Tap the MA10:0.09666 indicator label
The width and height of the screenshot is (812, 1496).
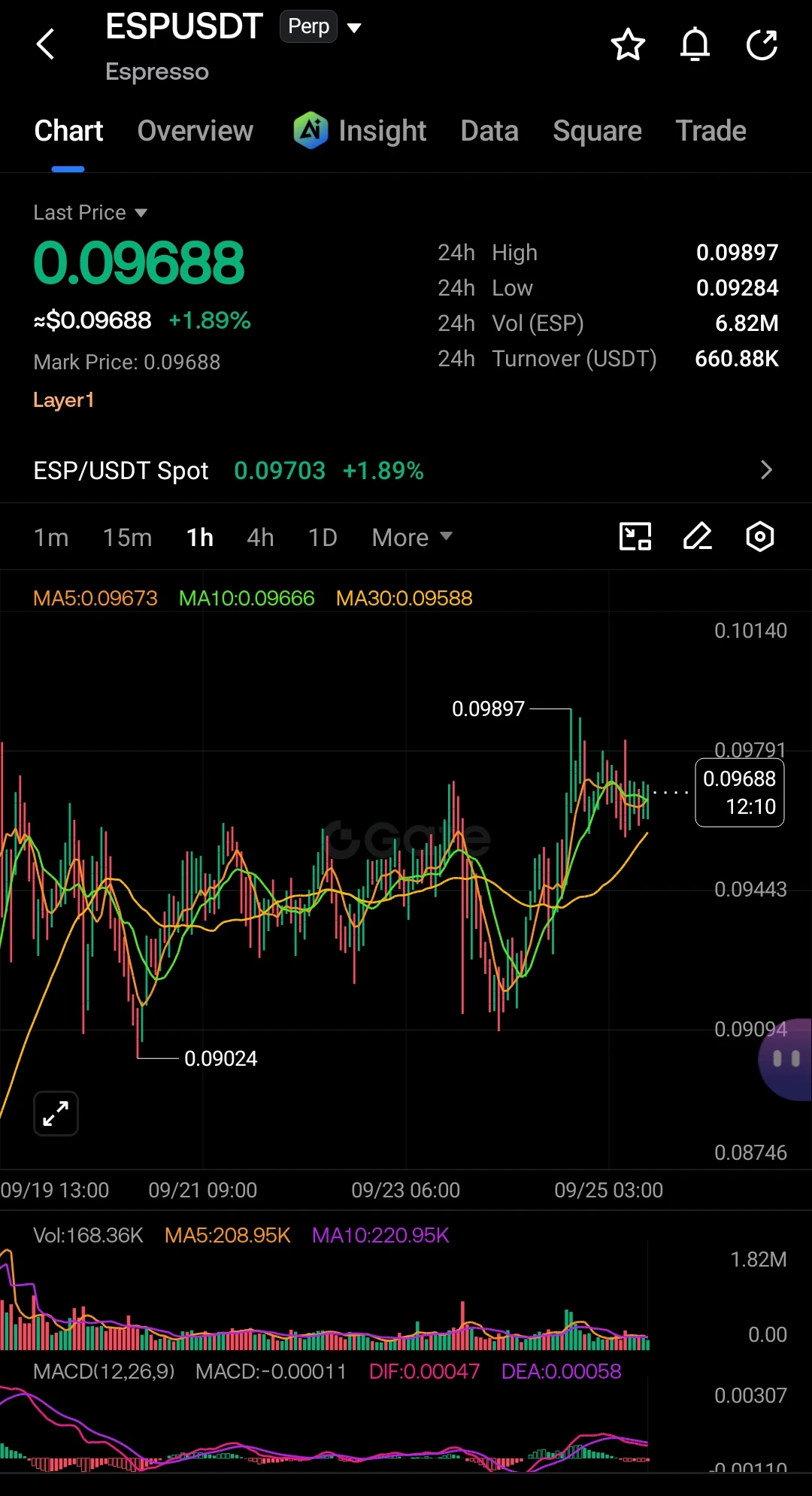pyautogui.click(x=247, y=598)
